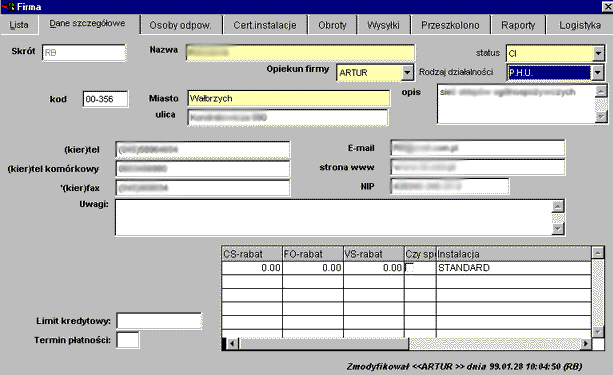Click the E-mail field
Image resolution: width=613 pixels, height=375 pixels.
pos(478,148)
